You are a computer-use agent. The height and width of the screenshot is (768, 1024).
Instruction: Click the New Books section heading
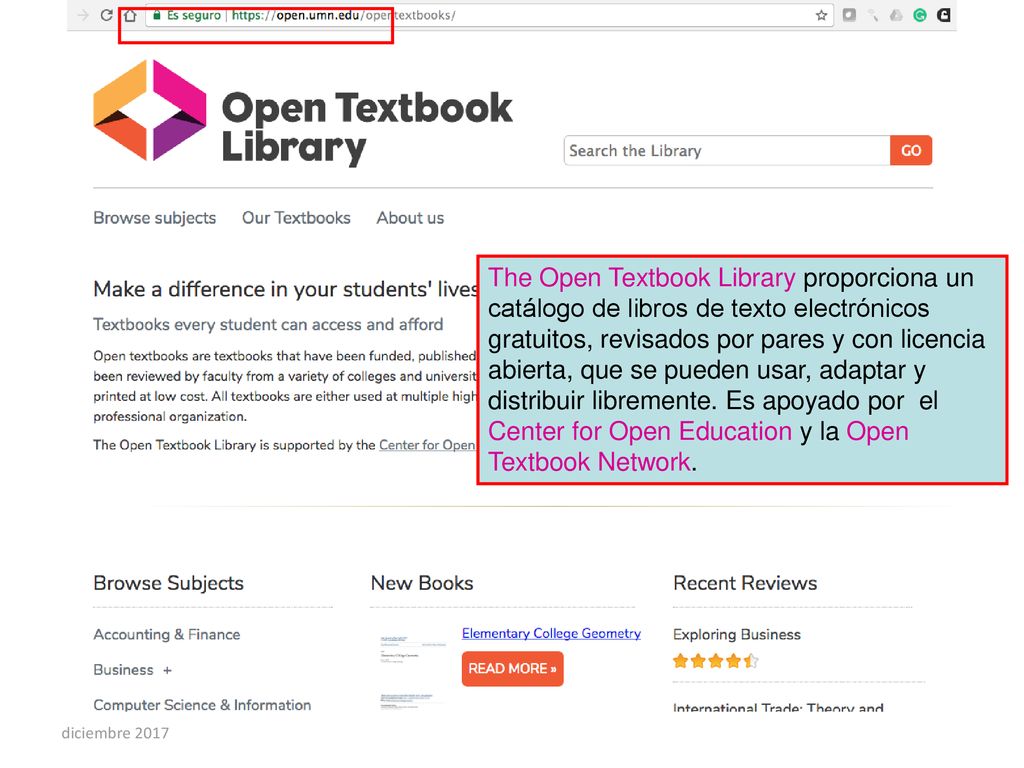pos(422,583)
